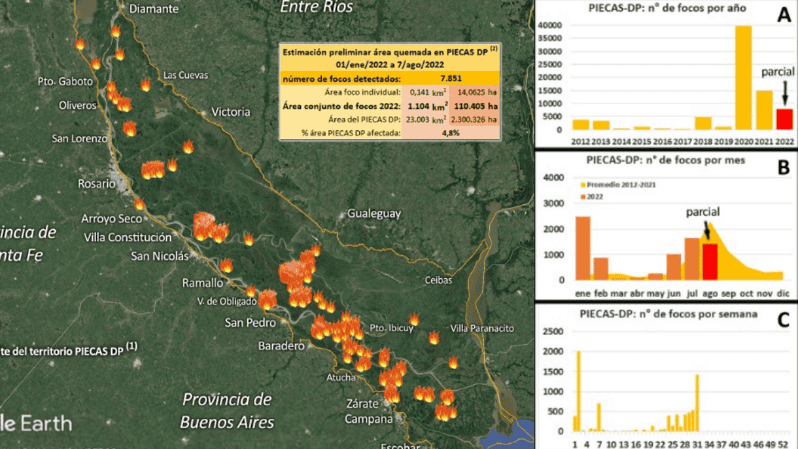Click the Gualeguay label on the map
The height and width of the screenshot is (449, 798).
click(x=373, y=214)
